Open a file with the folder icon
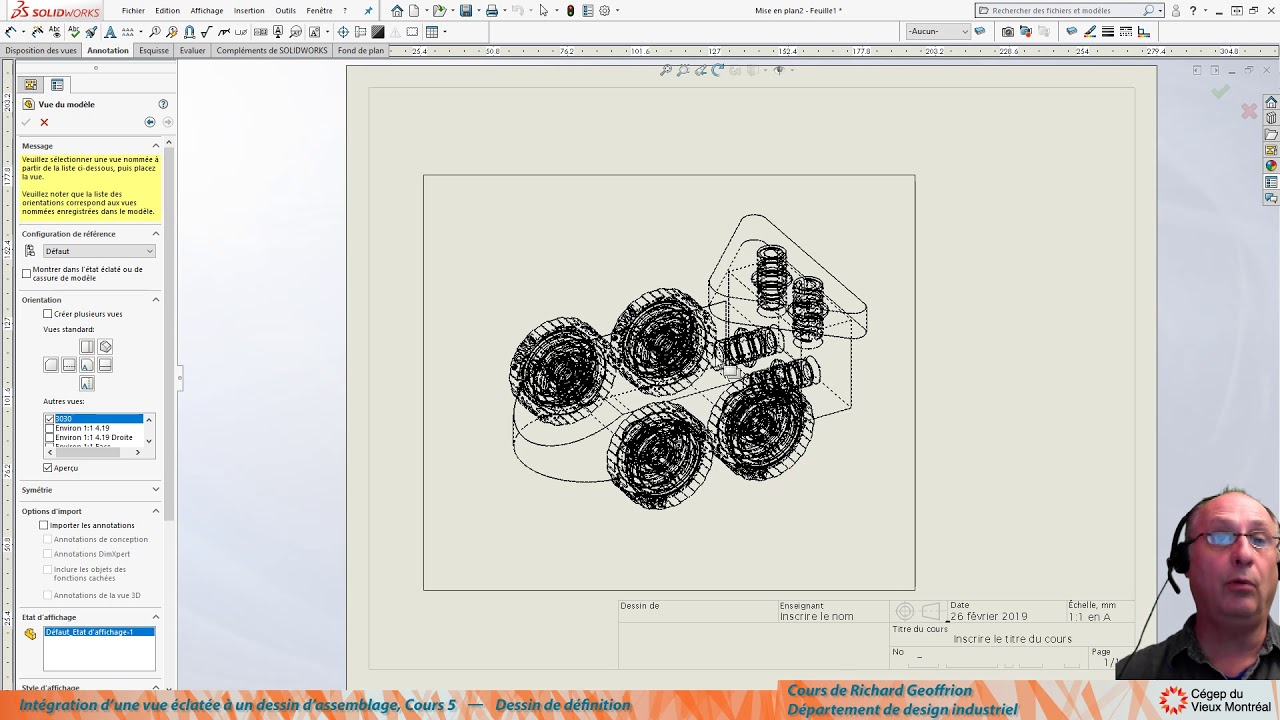Image resolution: width=1280 pixels, height=720 pixels. pyautogui.click(x=438, y=10)
